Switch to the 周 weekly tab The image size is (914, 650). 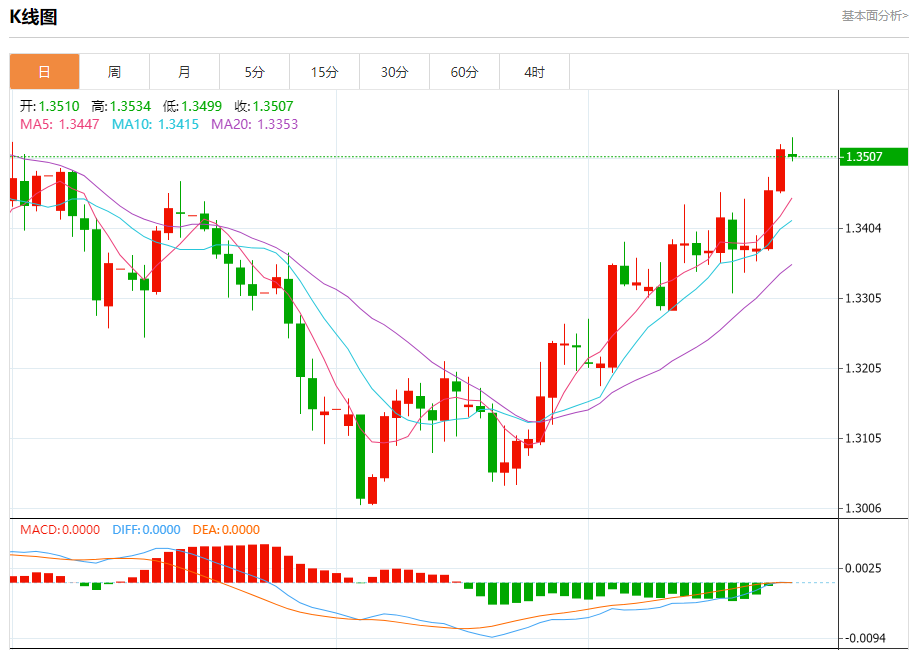tap(114, 72)
